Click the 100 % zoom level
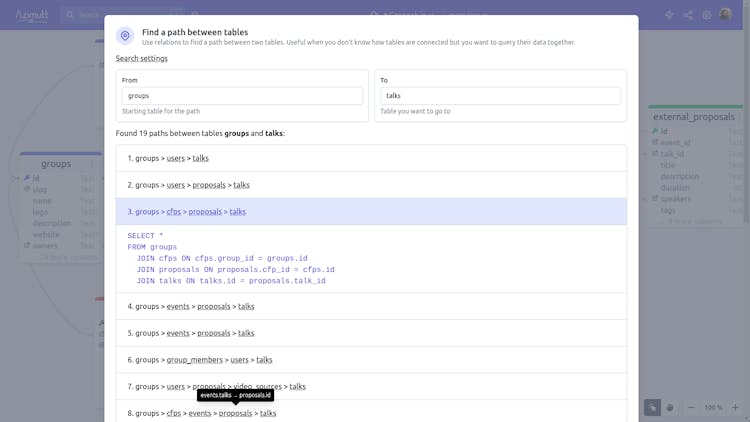750x422 pixels. click(x=713, y=408)
